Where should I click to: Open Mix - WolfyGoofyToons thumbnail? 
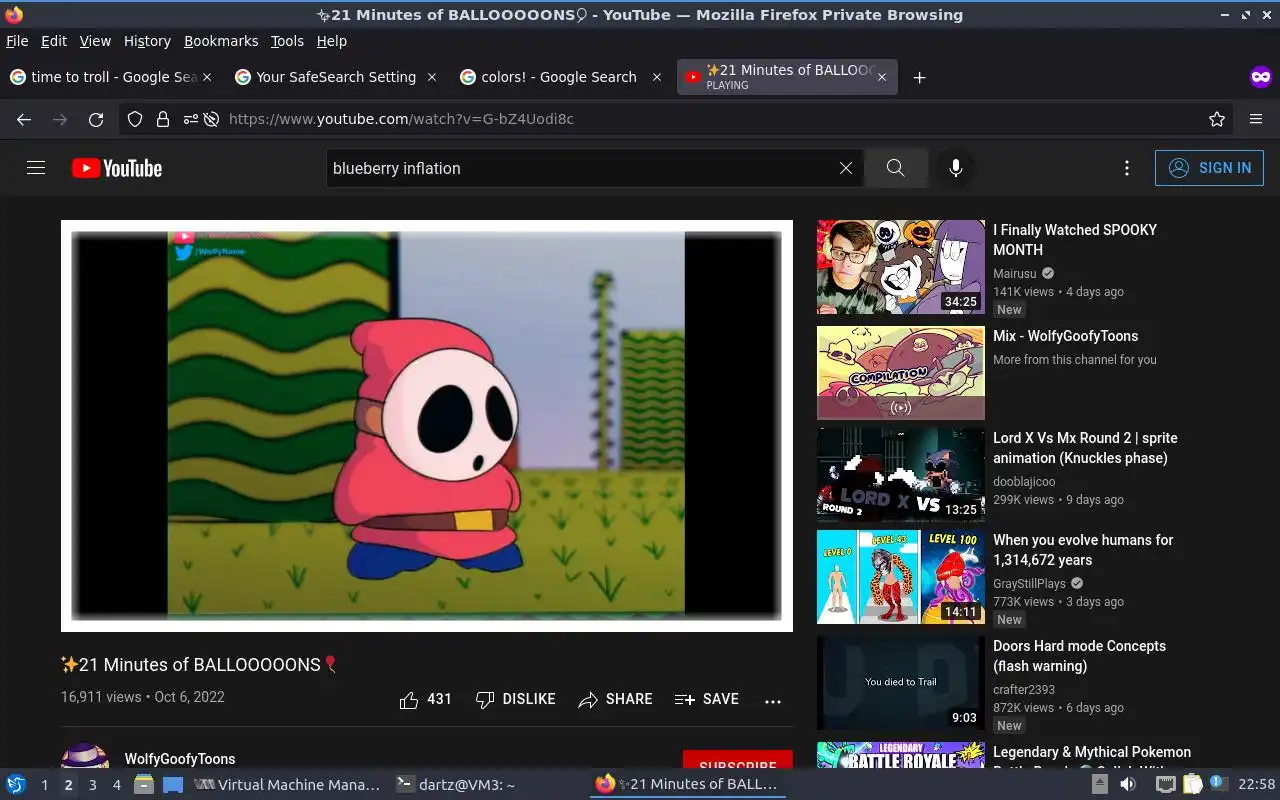coord(901,373)
